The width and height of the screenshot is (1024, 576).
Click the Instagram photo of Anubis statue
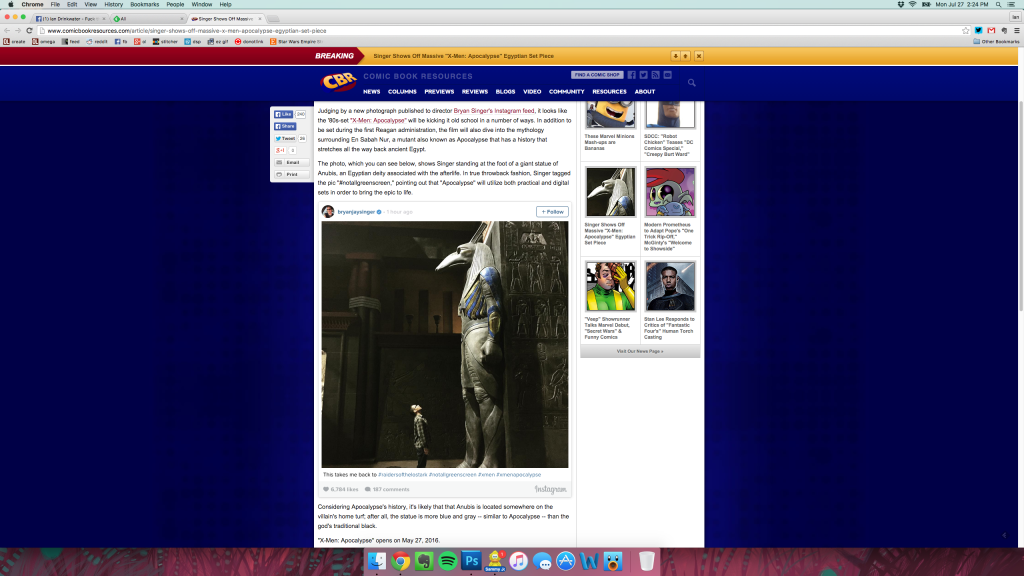(x=445, y=344)
